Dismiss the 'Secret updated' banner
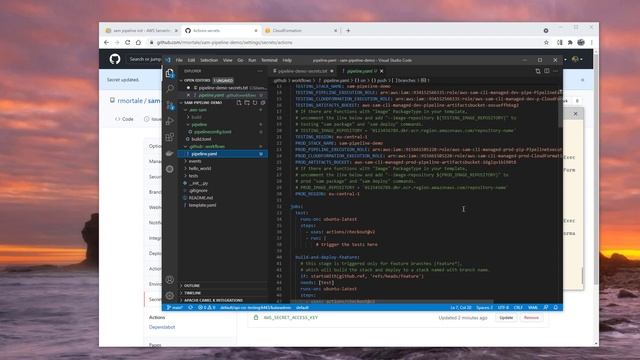Screen dimensions: 640x360 point(582,80)
